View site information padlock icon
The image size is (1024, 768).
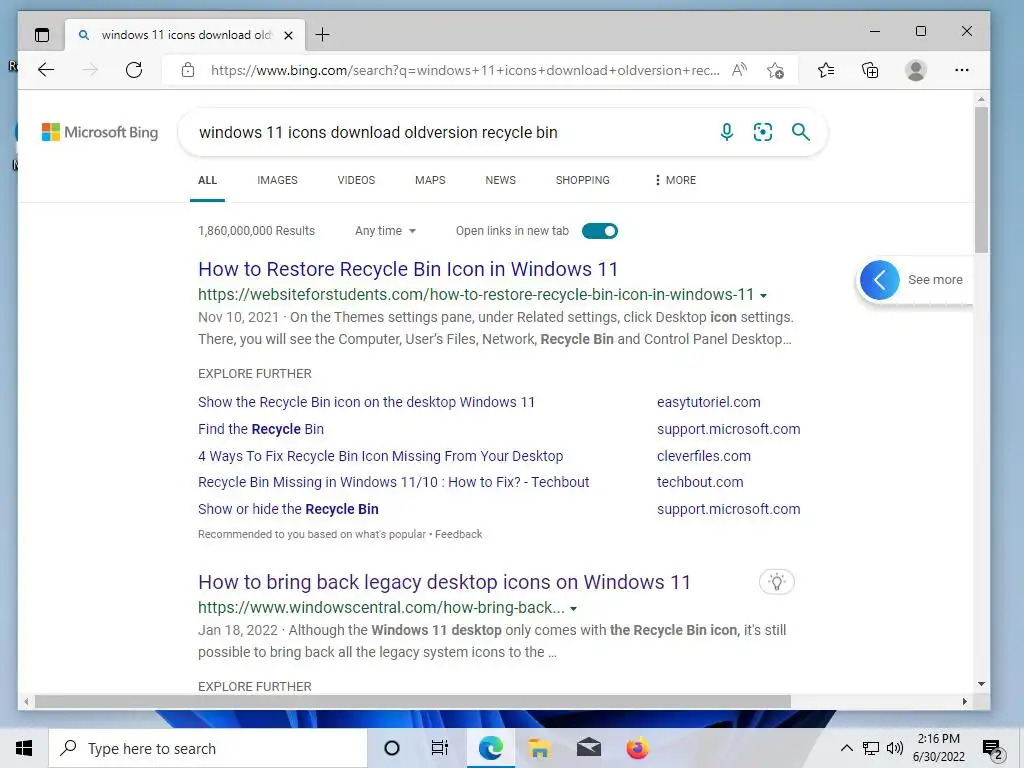coord(188,70)
